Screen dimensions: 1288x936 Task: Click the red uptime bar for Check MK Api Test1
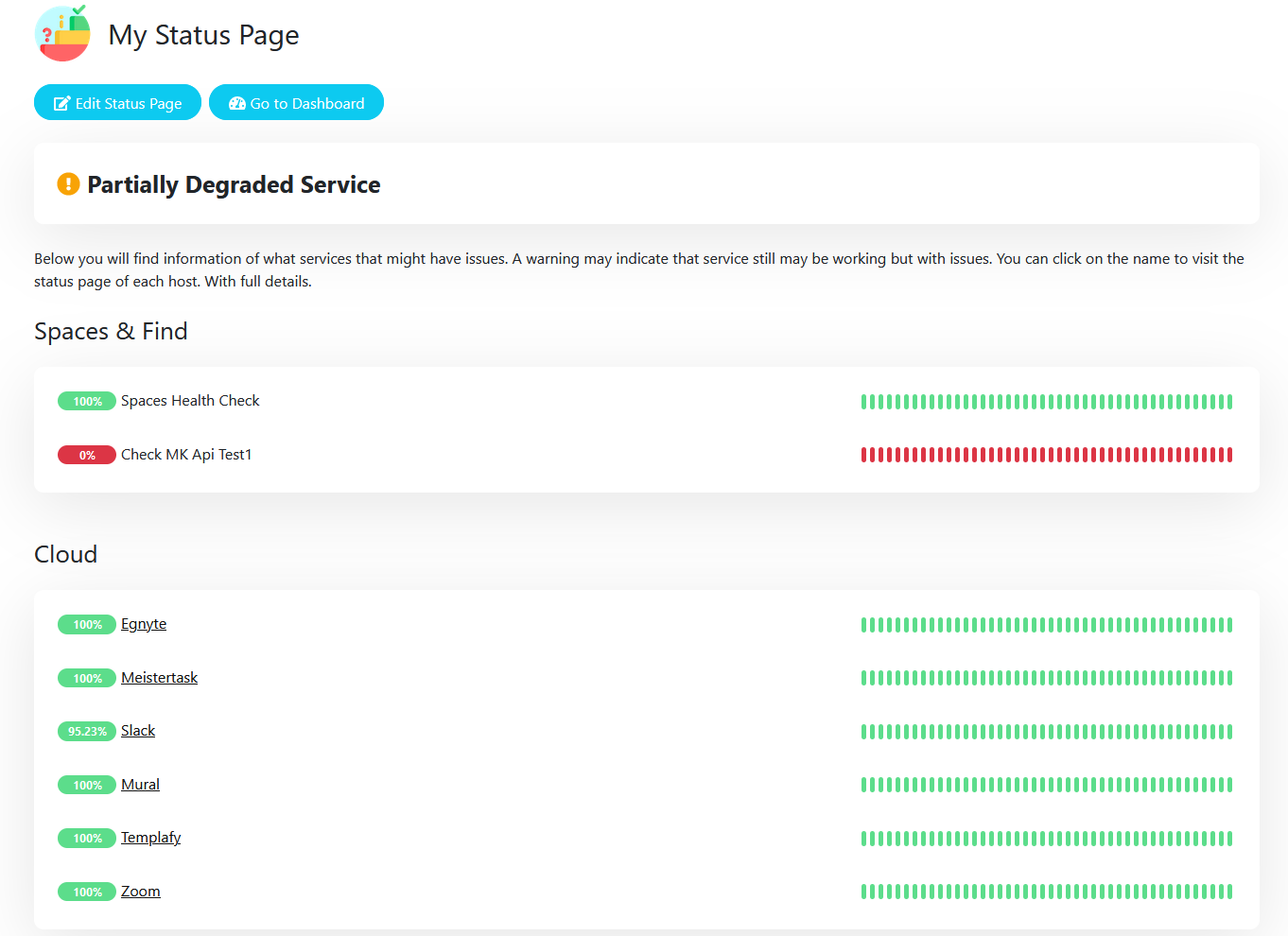coord(1047,455)
